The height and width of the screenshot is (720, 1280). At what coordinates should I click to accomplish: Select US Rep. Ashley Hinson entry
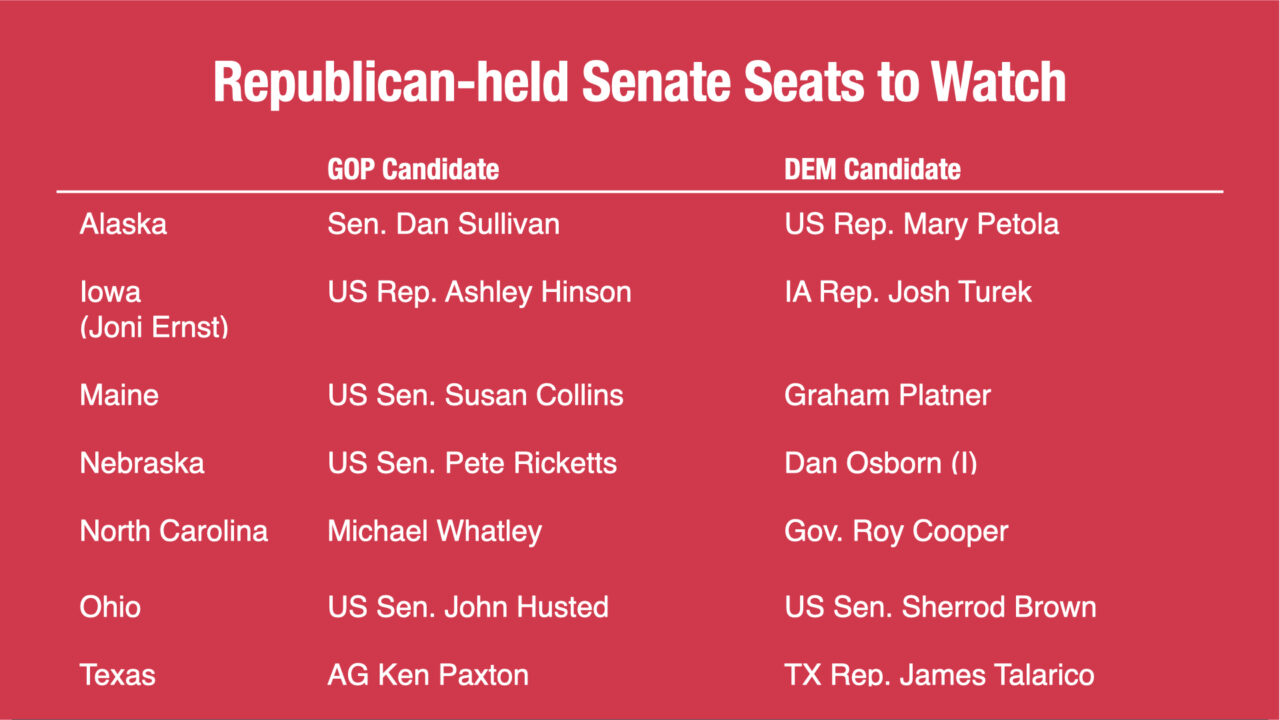pyautogui.click(x=479, y=293)
